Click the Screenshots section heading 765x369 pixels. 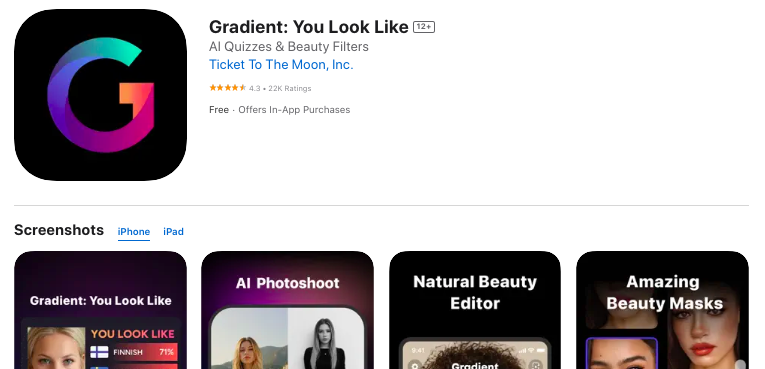point(59,230)
